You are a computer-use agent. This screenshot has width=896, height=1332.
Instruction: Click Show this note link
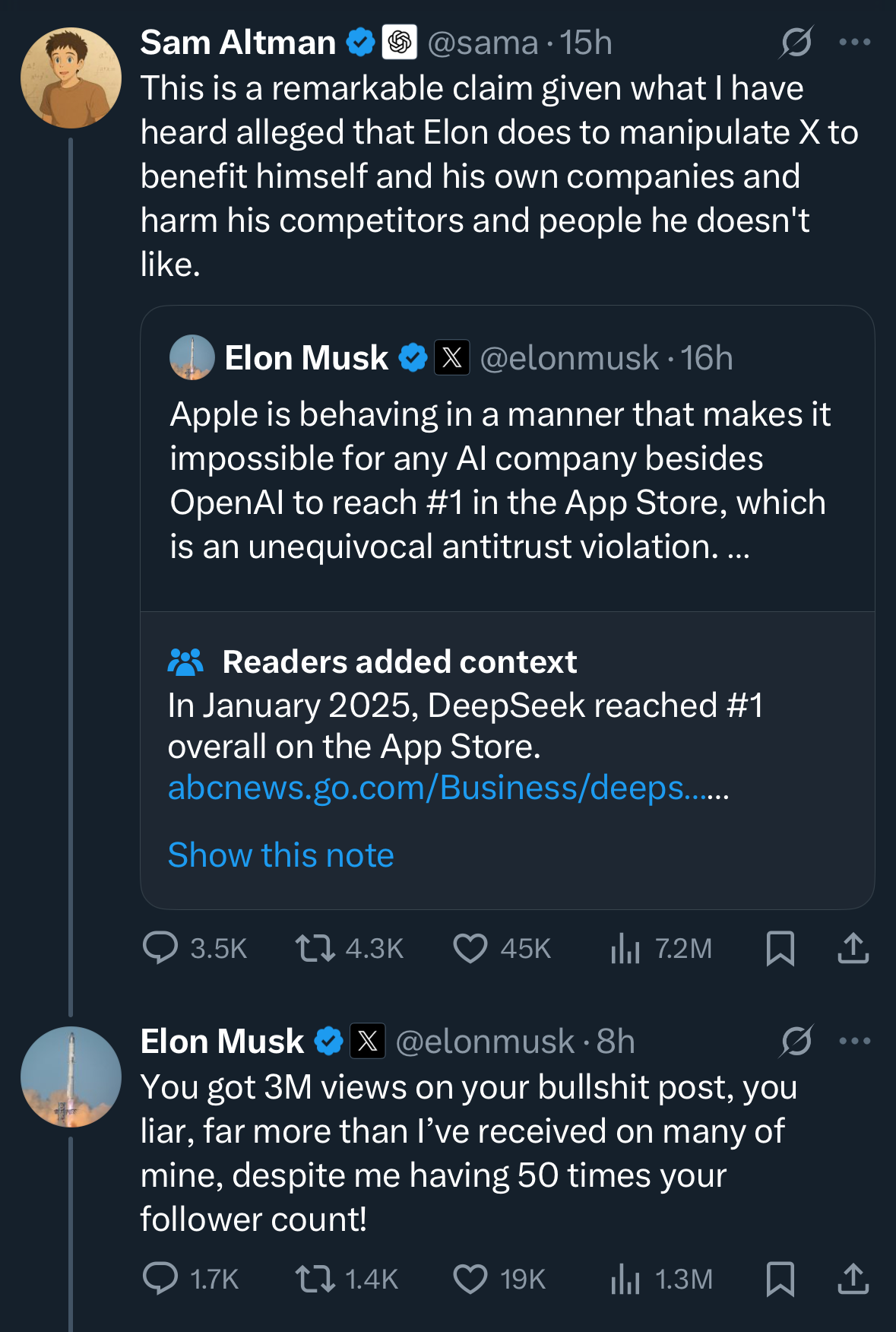coord(280,855)
